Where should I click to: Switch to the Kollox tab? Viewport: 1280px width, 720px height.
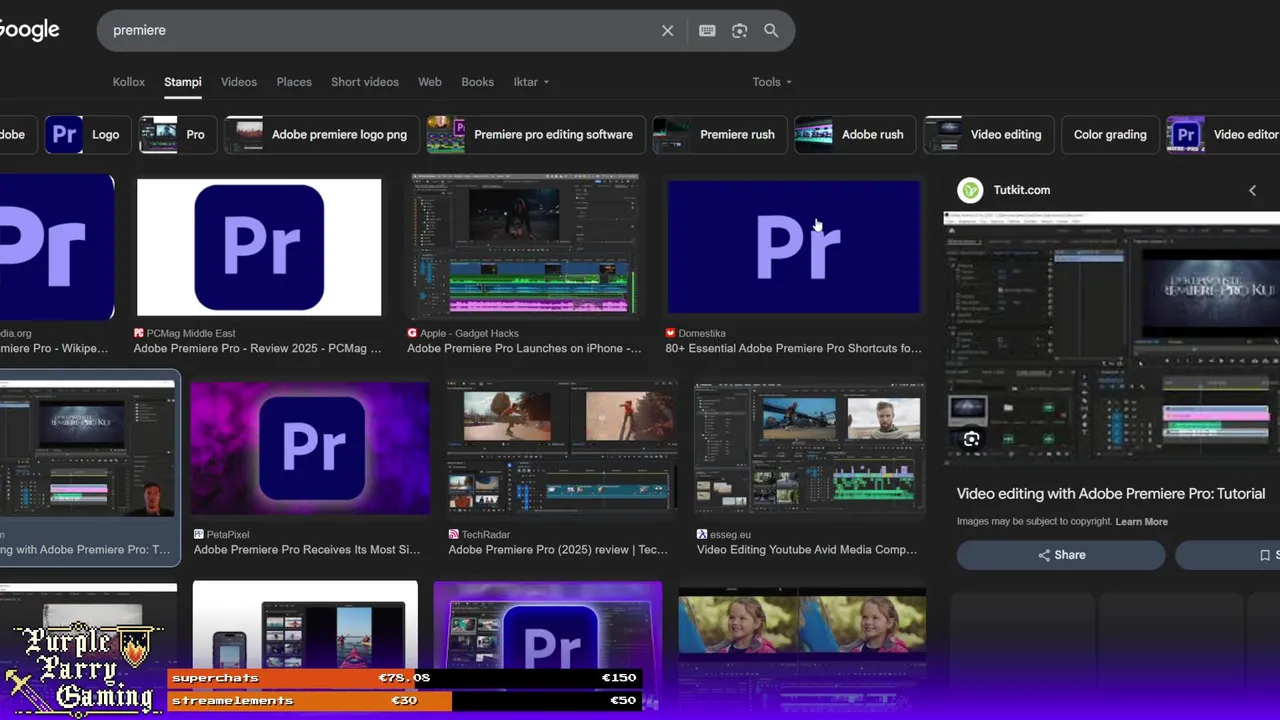pyautogui.click(x=129, y=82)
